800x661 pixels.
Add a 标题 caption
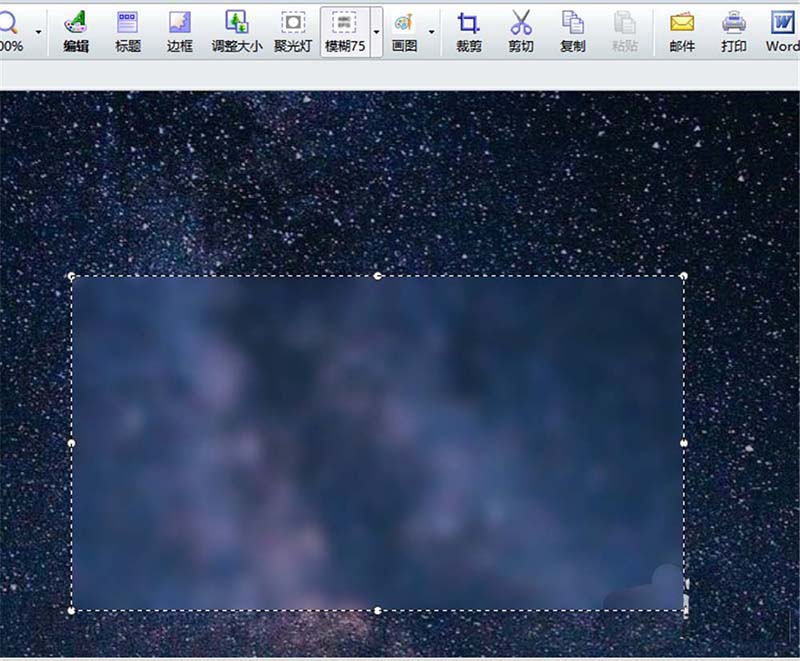tap(128, 32)
